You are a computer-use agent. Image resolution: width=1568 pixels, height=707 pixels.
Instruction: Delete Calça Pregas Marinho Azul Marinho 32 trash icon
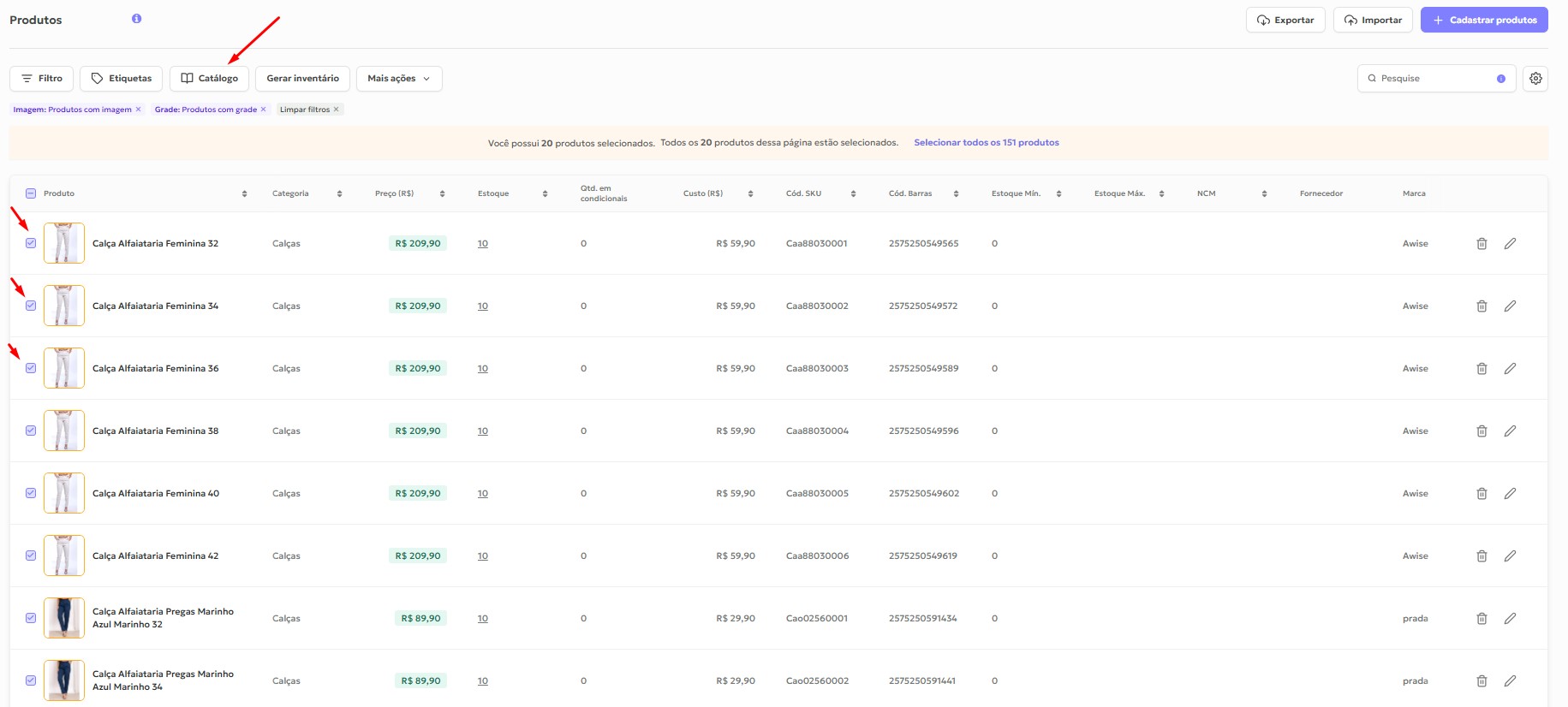coord(1482,619)
